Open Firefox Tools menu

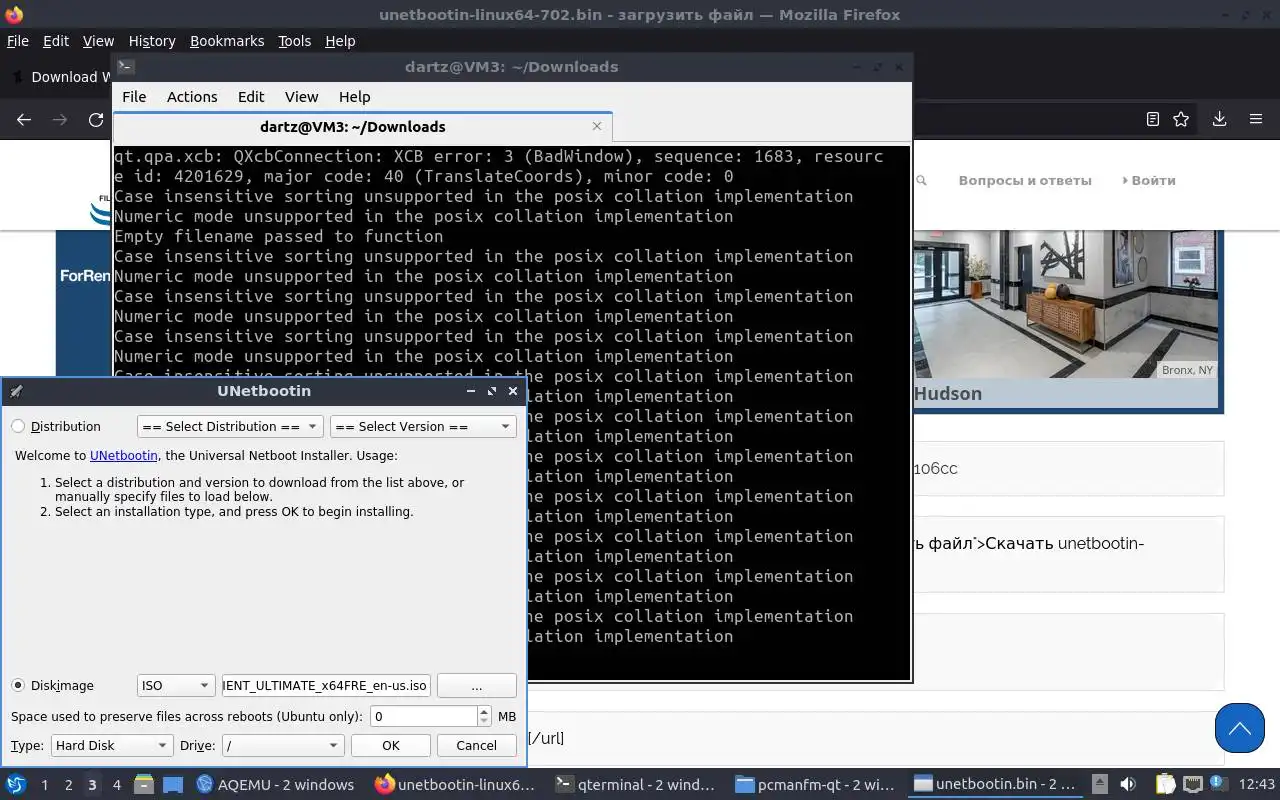click(295, 41)
